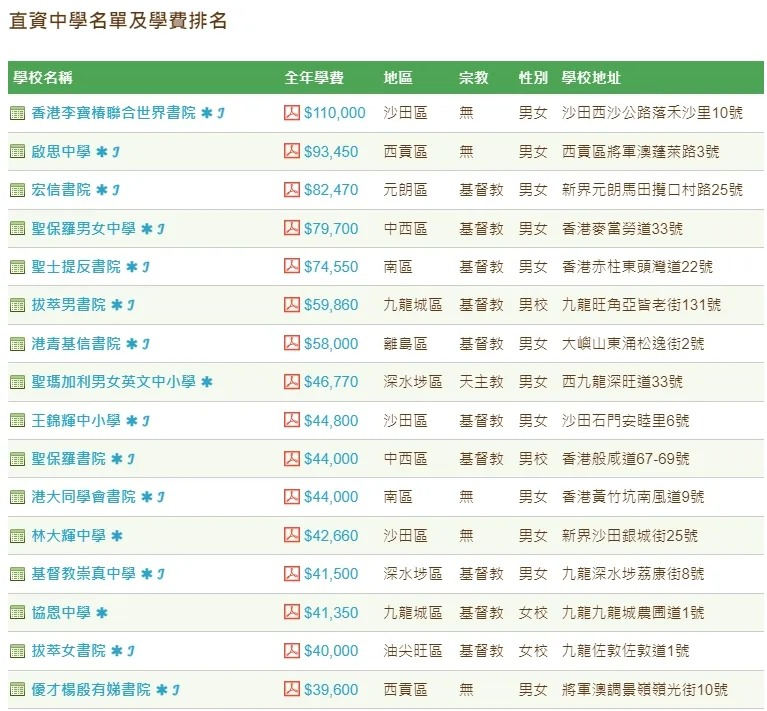Click the table icon beside 優才楊殷有娣書院

18,689
